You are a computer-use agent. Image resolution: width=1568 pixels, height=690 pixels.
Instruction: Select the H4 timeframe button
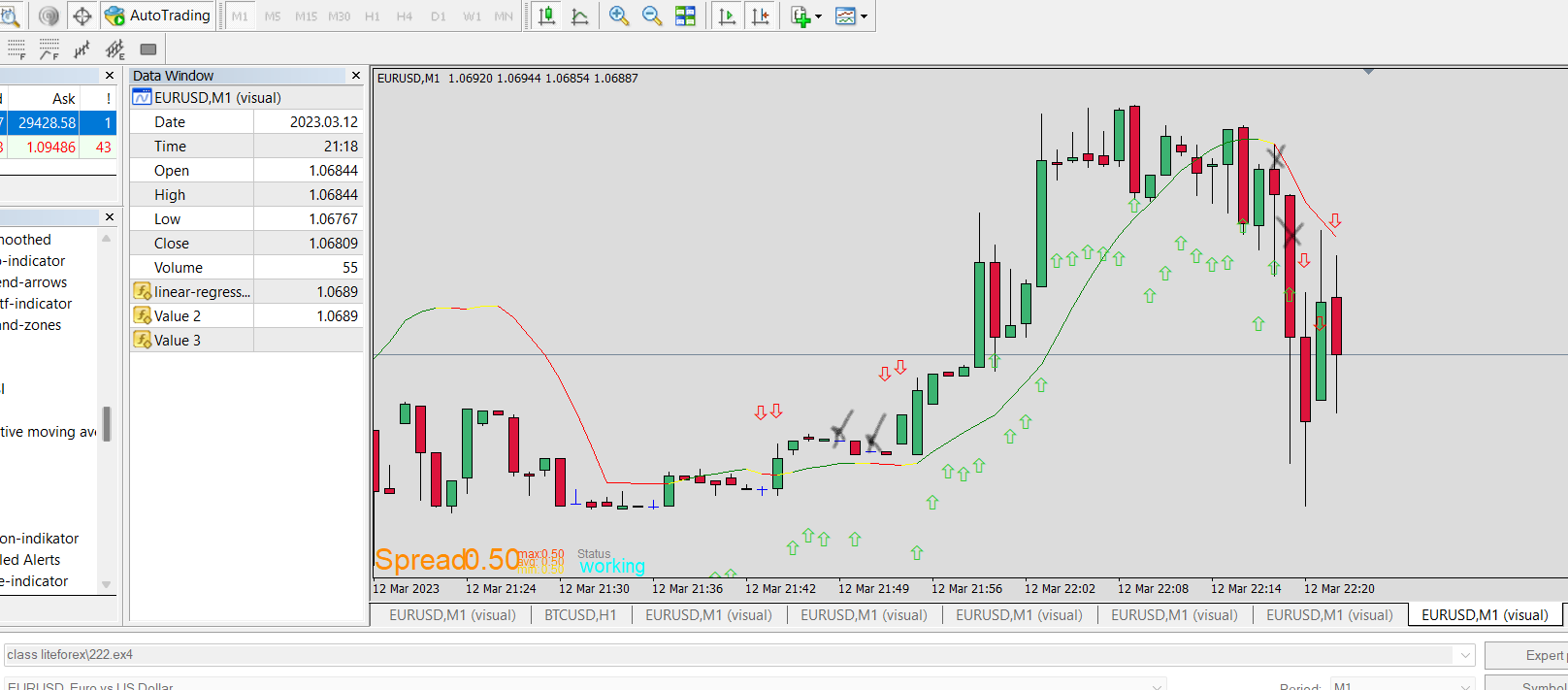coord(405,16)
